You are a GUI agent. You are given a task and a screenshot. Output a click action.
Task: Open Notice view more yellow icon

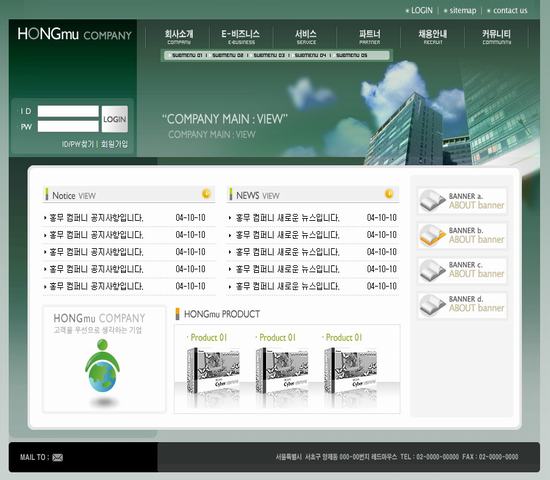[x=206, y=193]
